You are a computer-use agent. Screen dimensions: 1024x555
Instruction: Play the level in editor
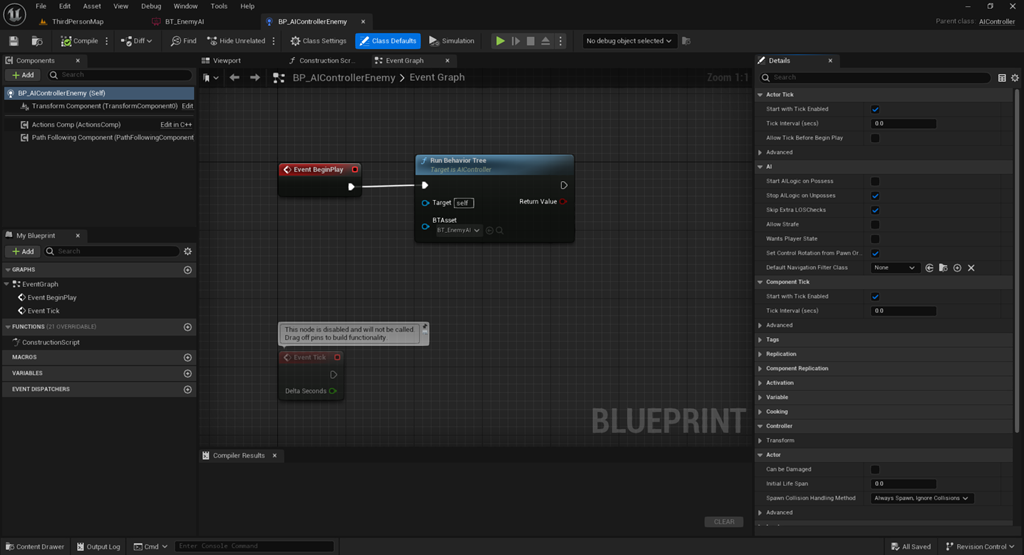(500, 41)
